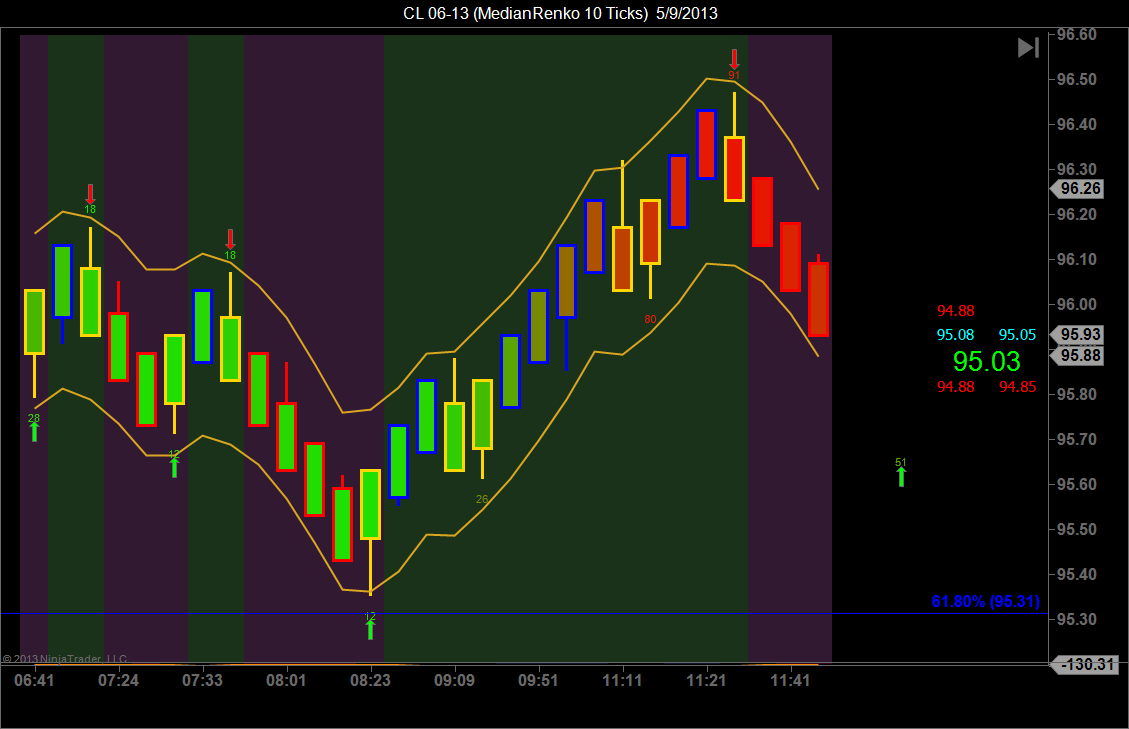Click the 95.93 price marker
Viewport: 1129px width, 729px height.
click(1076, 334)
